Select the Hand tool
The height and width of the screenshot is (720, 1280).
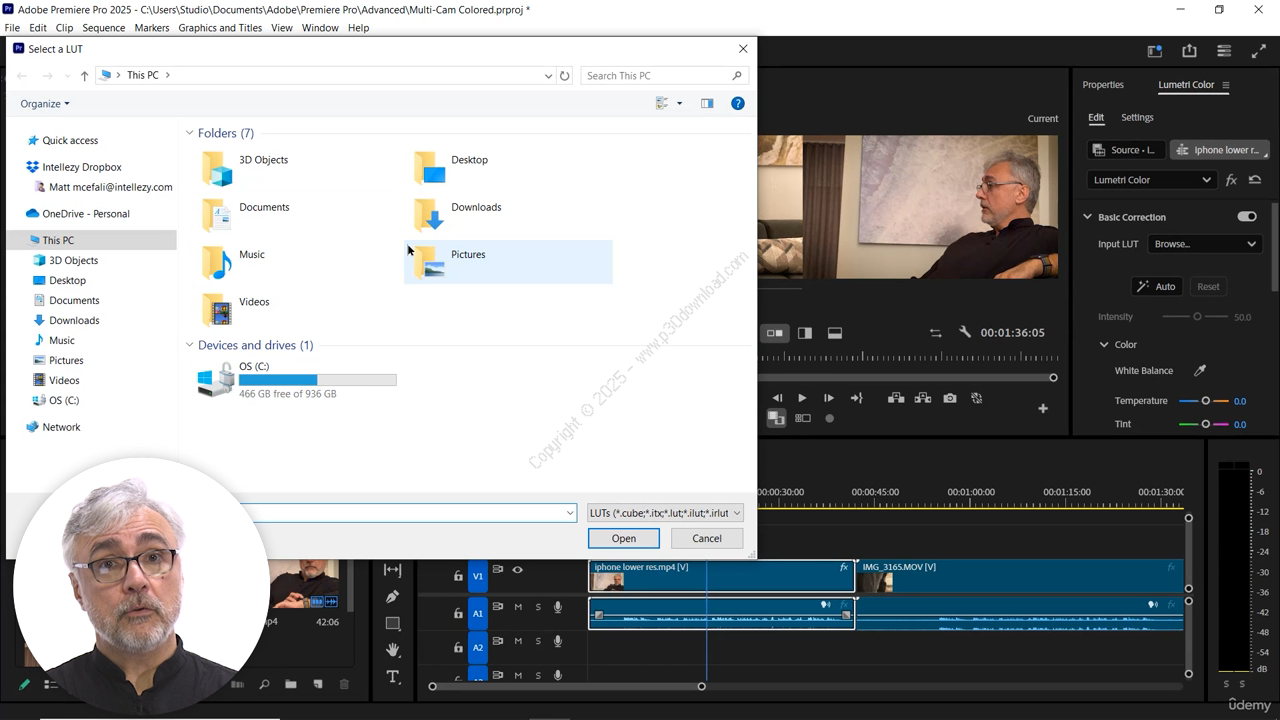click(392, 650)
